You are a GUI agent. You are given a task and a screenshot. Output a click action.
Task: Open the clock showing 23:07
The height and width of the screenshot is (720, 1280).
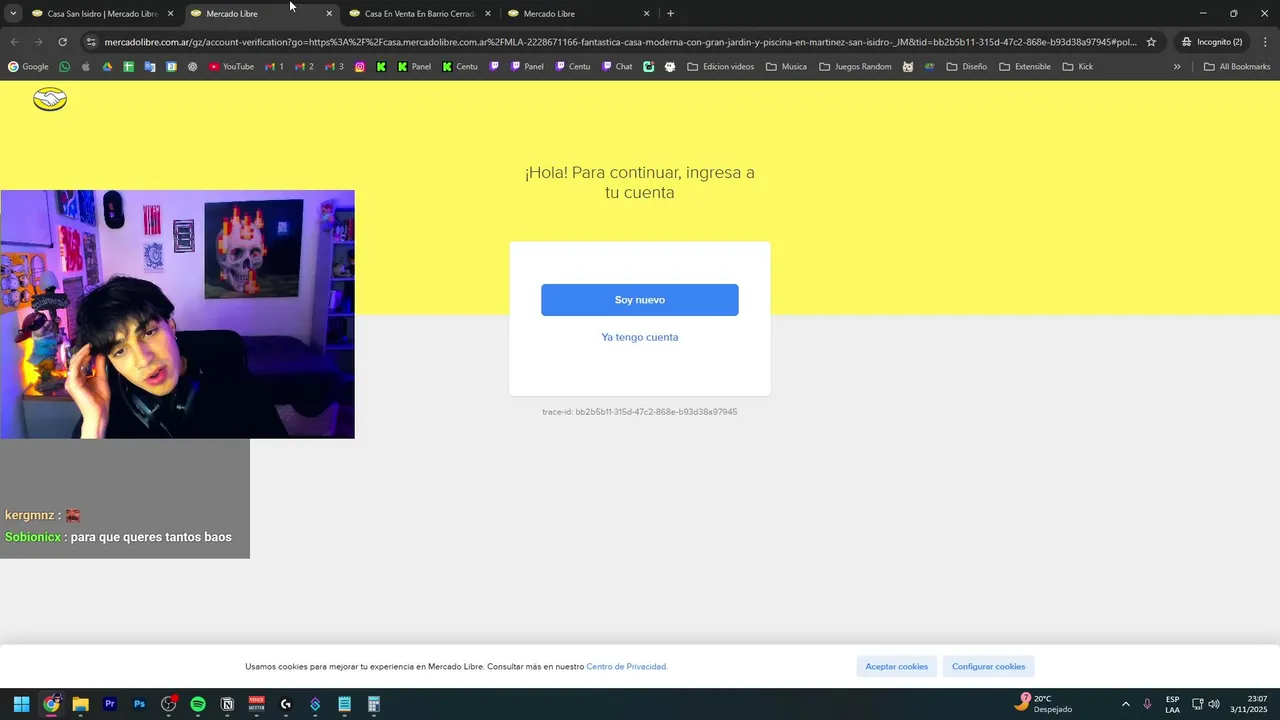click(x=1249, y=704)
